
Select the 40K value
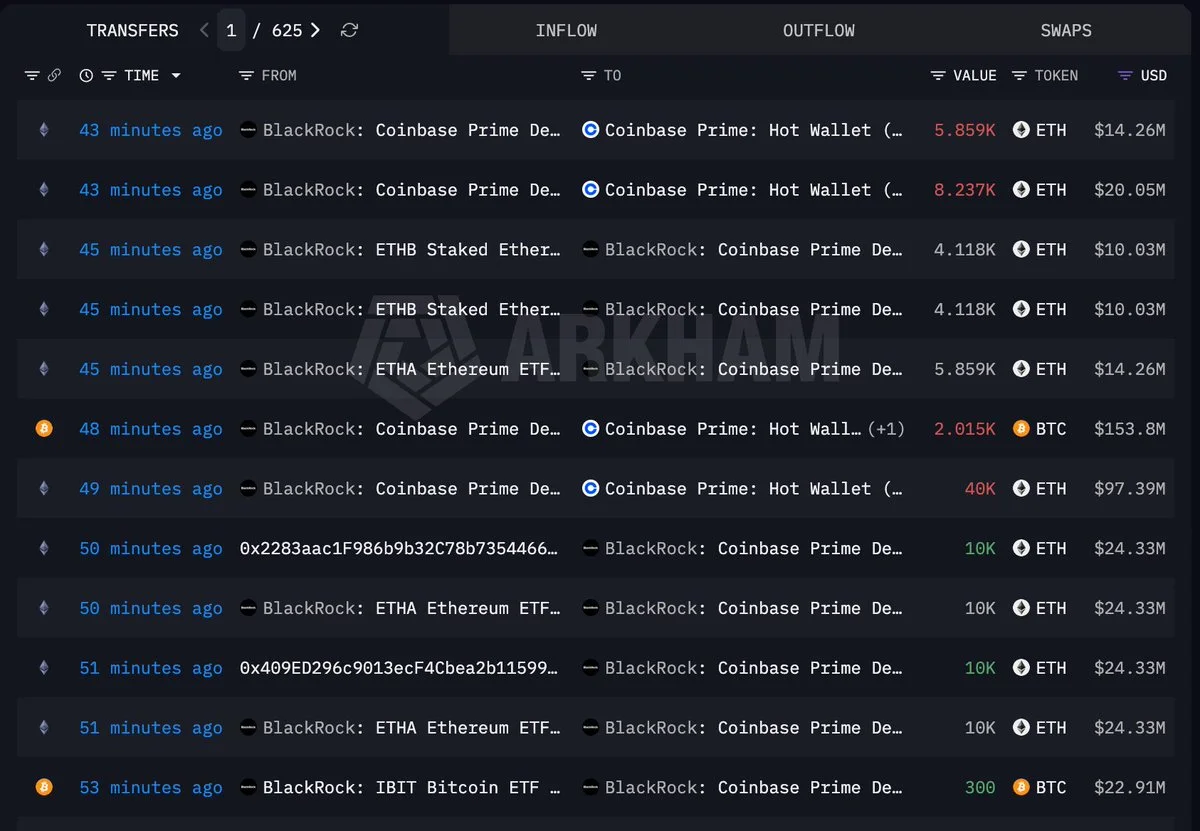[x=980, y=489]
